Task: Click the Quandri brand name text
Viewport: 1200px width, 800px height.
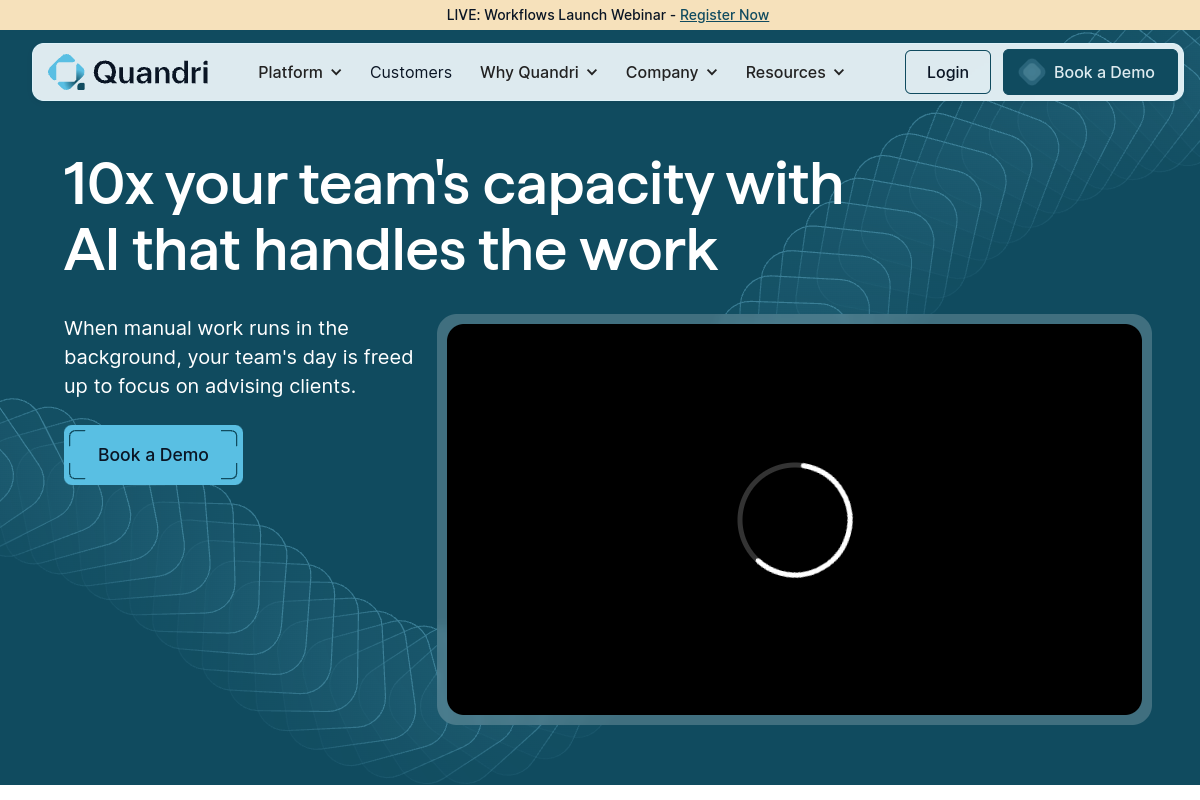Action: 151,72
